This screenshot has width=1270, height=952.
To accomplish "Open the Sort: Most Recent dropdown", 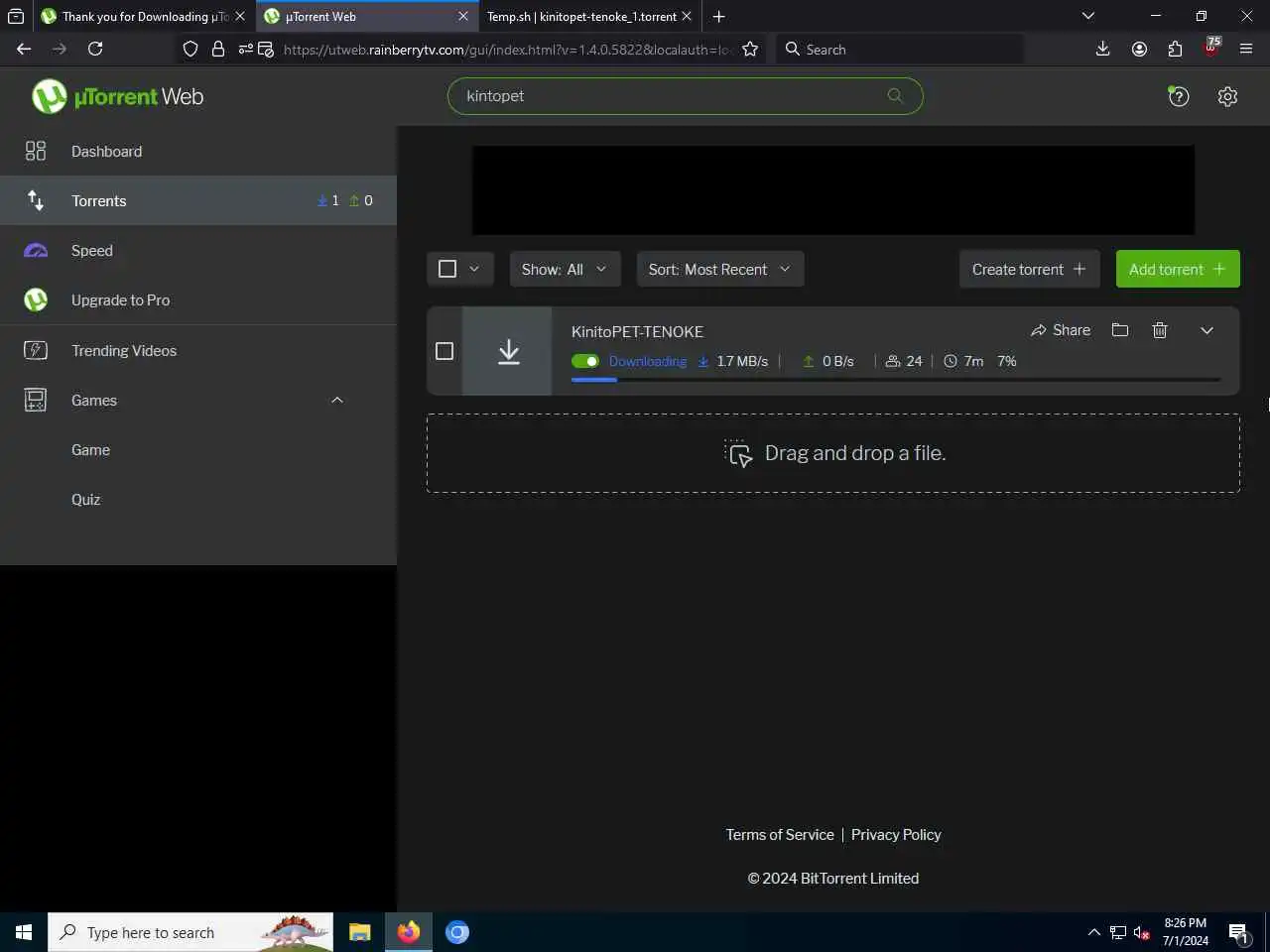I will [x=720, y=269].
